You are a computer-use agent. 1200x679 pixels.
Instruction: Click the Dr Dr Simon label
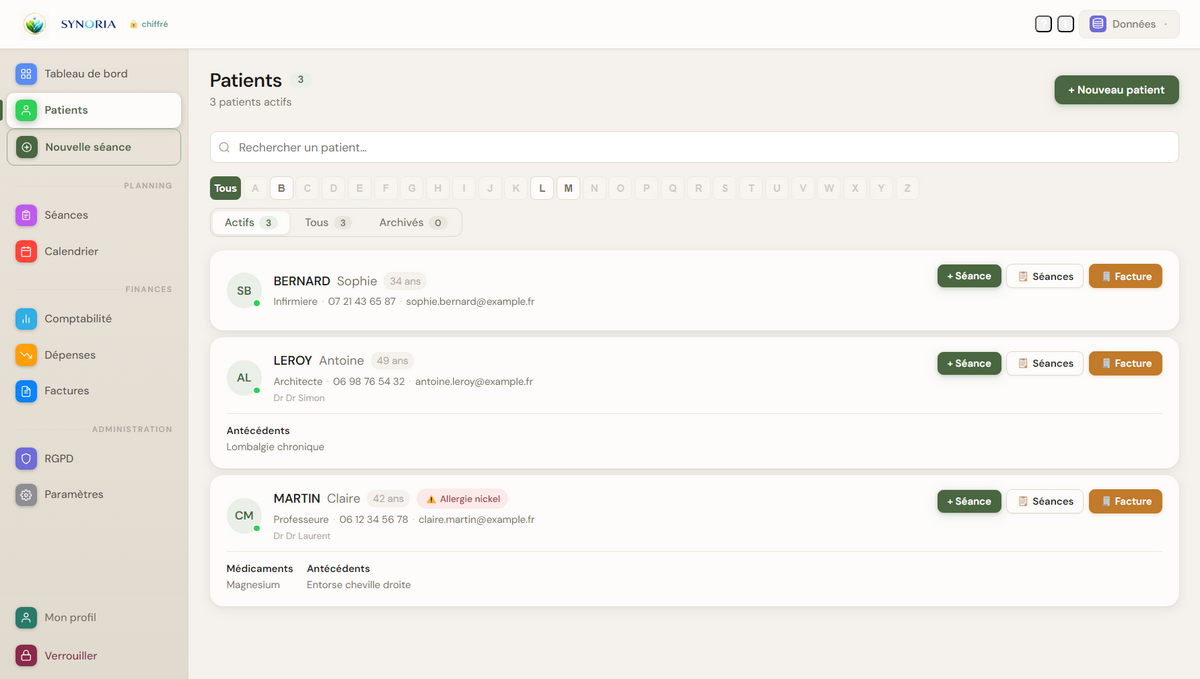[299, 398]
